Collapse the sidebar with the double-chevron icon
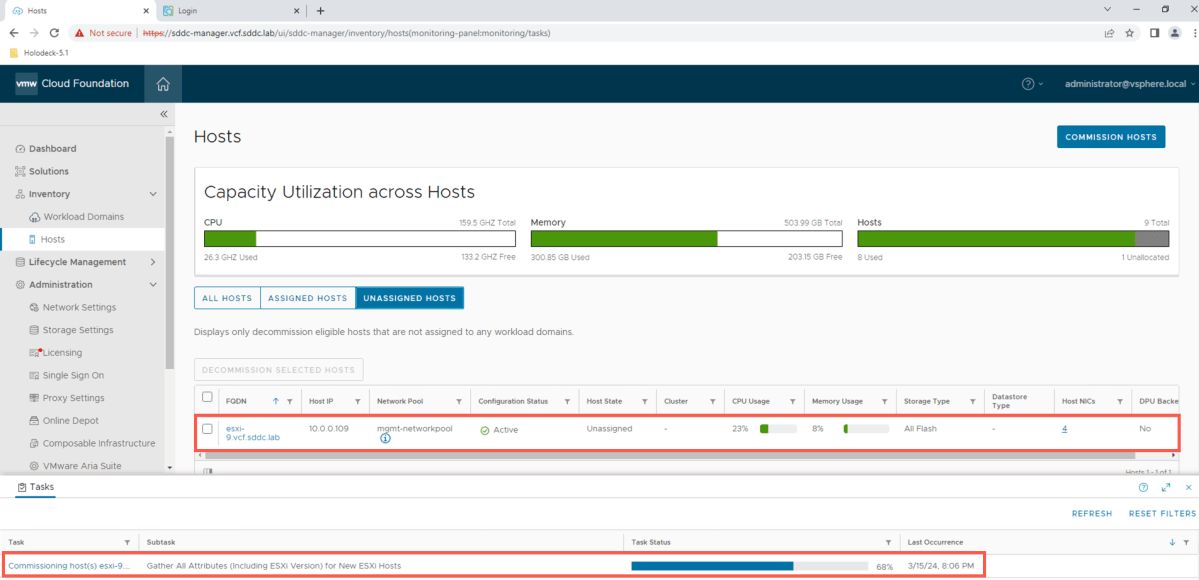 (x=163, y=114)
